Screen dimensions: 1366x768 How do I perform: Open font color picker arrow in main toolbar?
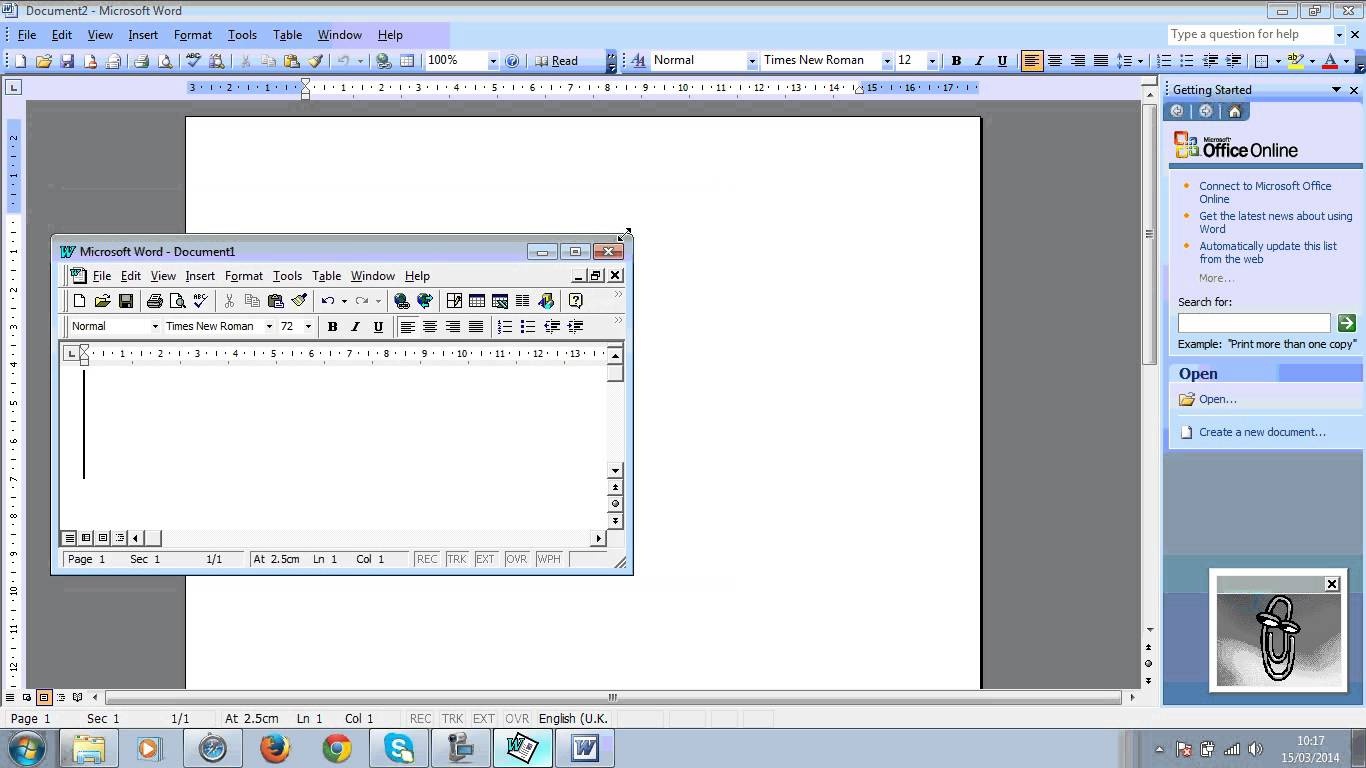pyautogui.click(x=1346, y=61)
